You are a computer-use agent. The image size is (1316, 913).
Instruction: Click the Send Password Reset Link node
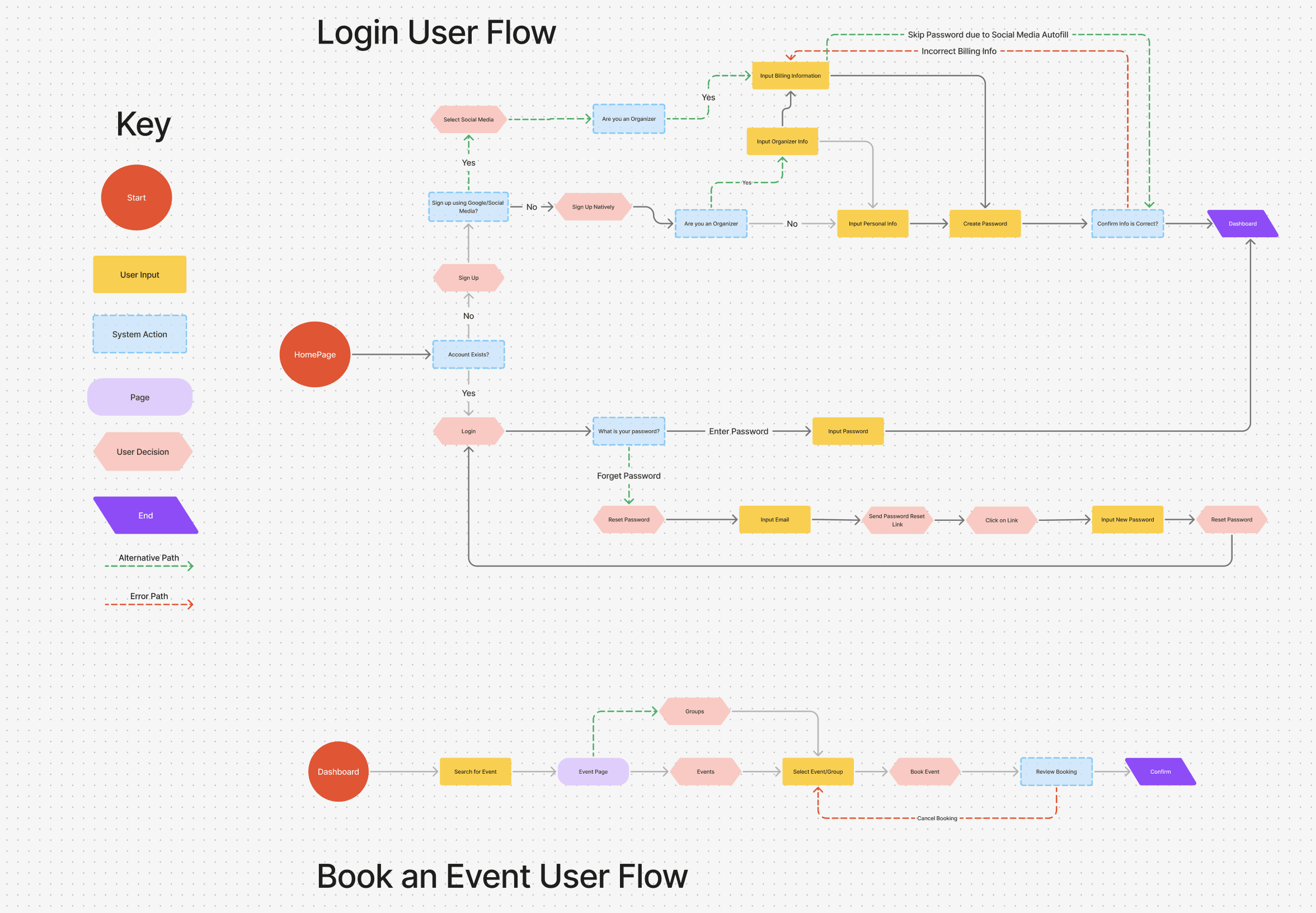click(896, 520)
